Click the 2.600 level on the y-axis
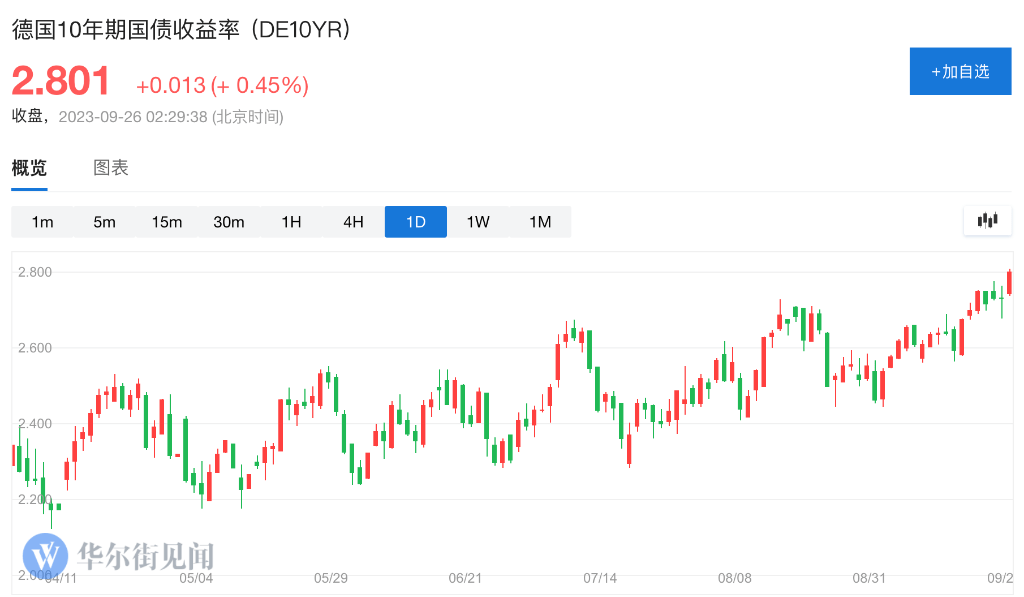The width and height of the screenshot is (1024, 597). (x=35, y=348)
